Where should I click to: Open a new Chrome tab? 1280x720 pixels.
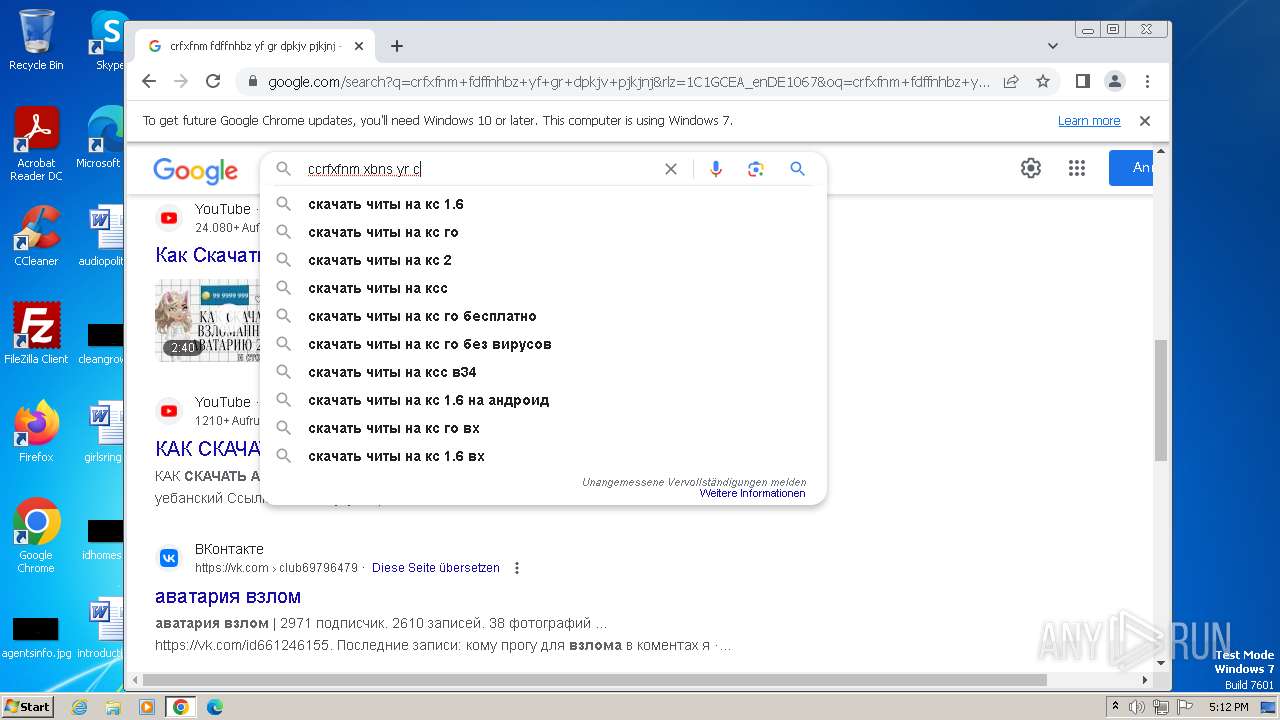pyautogui.click(x=397, y=46)
